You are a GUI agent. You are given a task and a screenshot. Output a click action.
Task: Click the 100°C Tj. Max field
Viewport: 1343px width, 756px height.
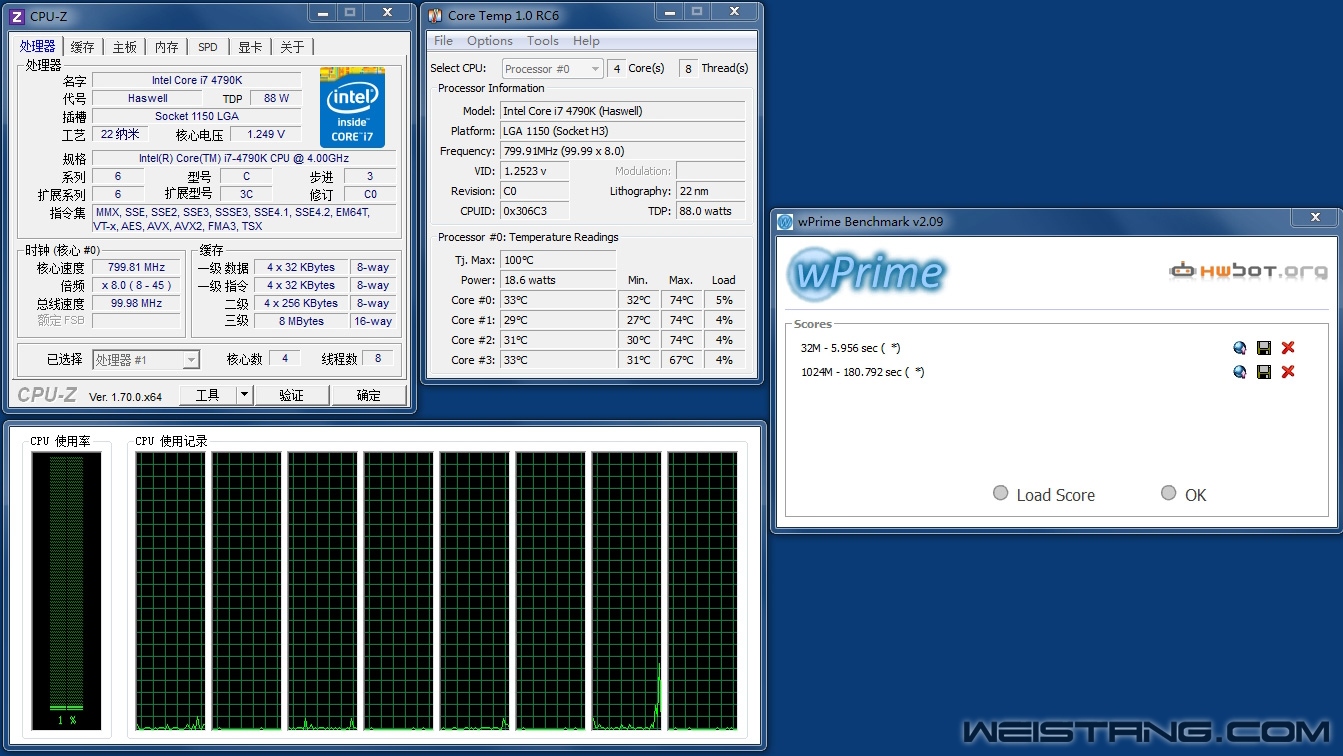(558, 260)
